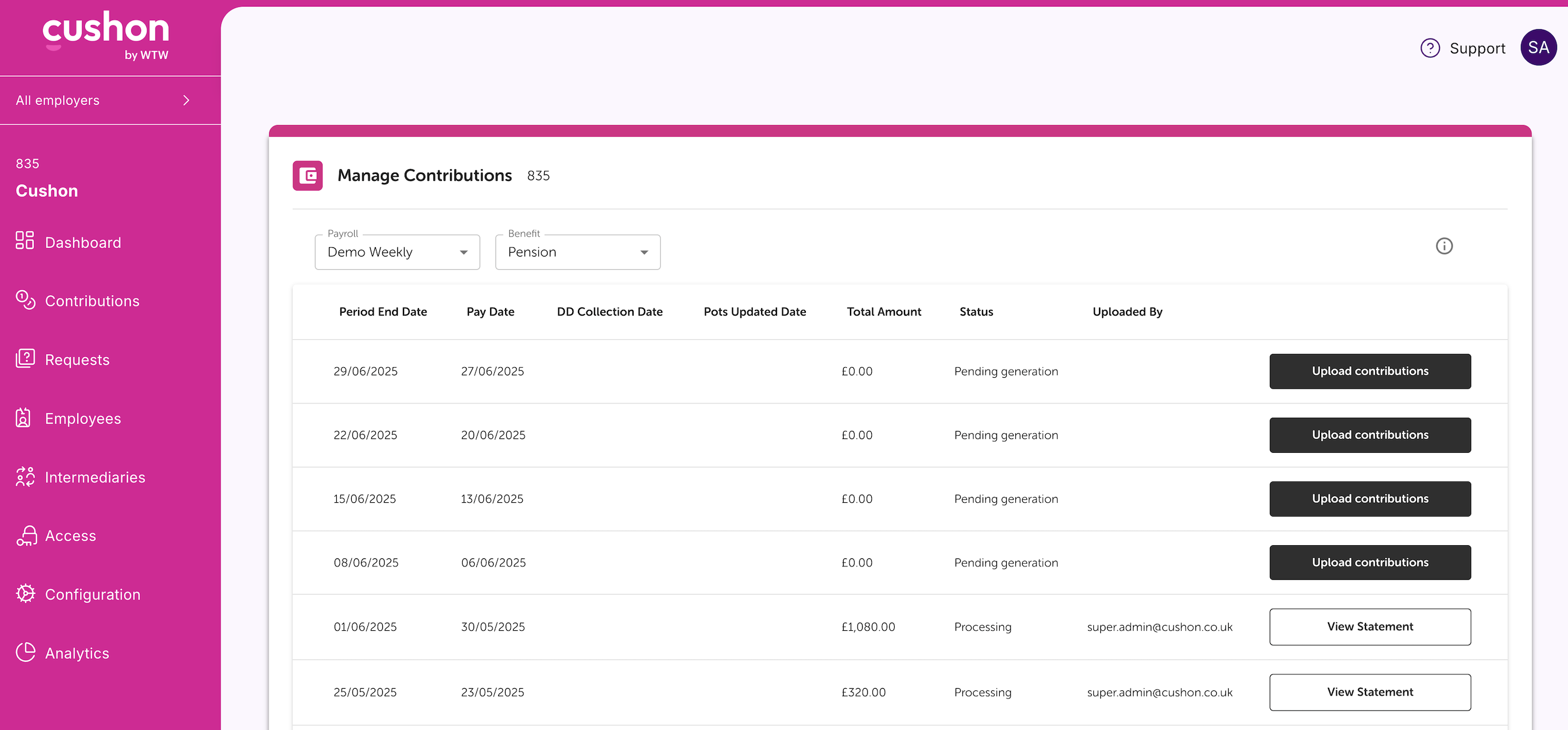Click the Access padlock icon
The image size is (1568, 730).
point(26,536)
